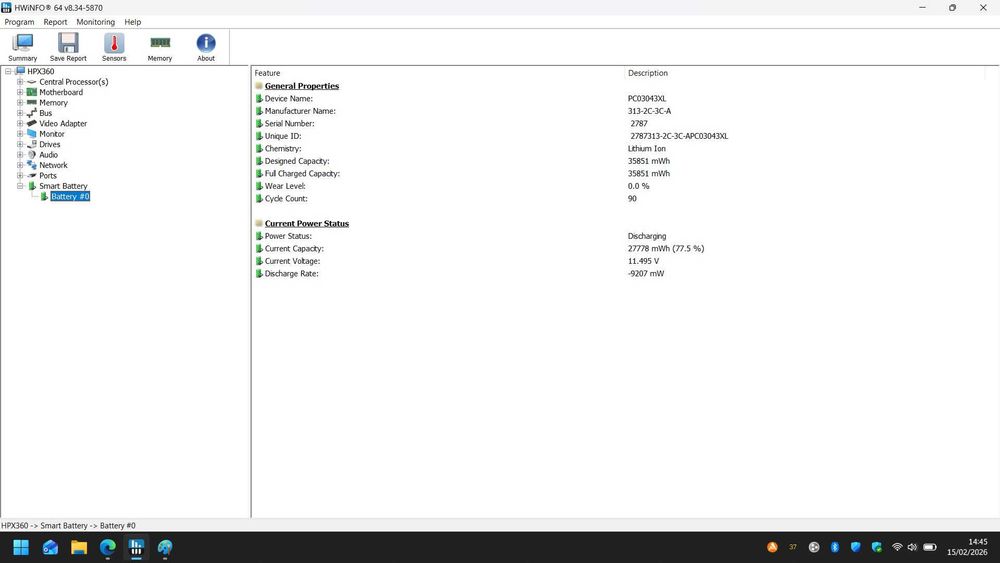Click the Chemistry value Lithium Ion

point(647,149)
